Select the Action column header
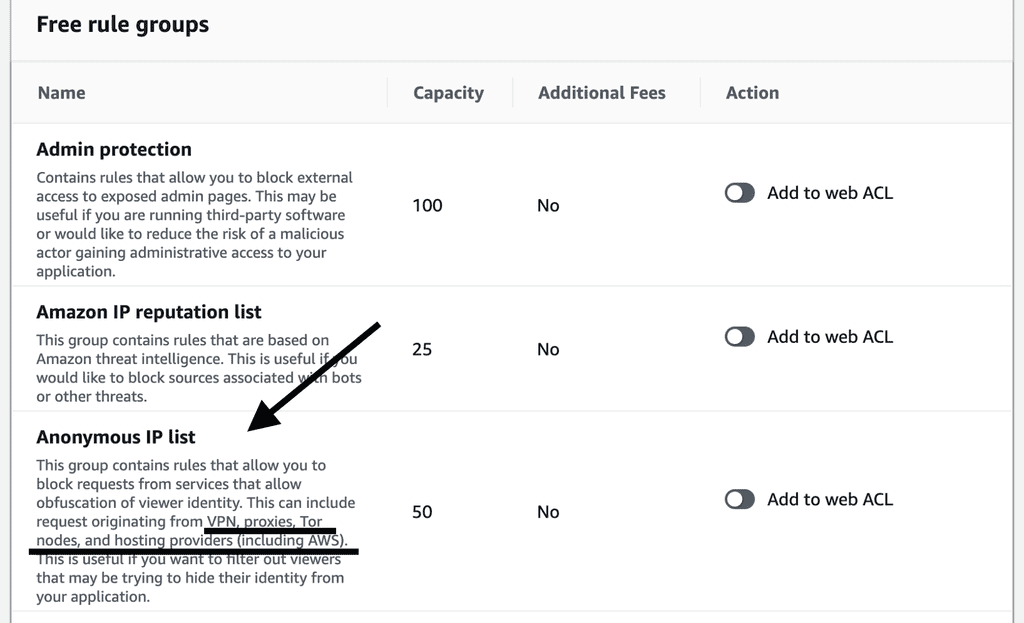1024x623 pixels. coord(752,93)
